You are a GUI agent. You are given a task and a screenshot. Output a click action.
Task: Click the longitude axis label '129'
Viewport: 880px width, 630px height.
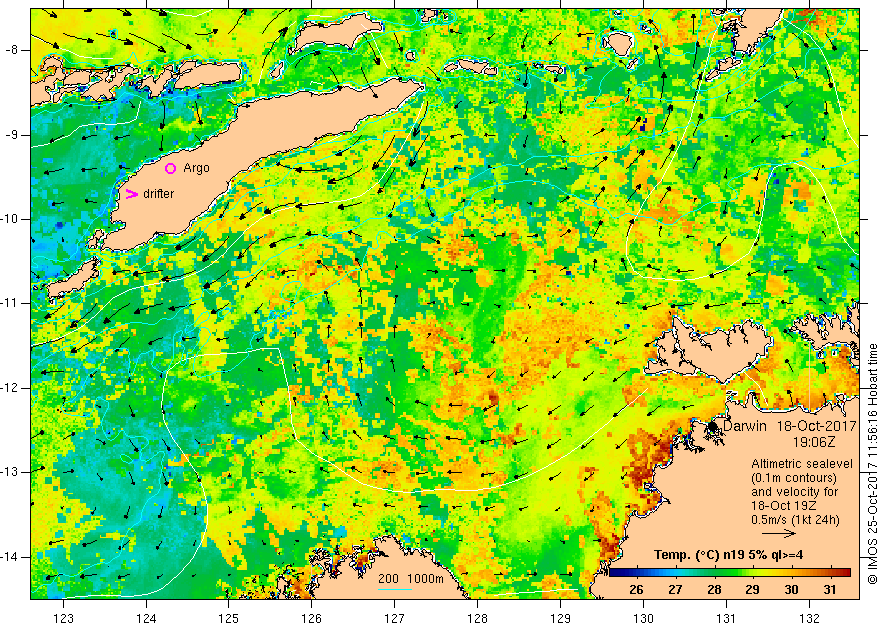561,619
